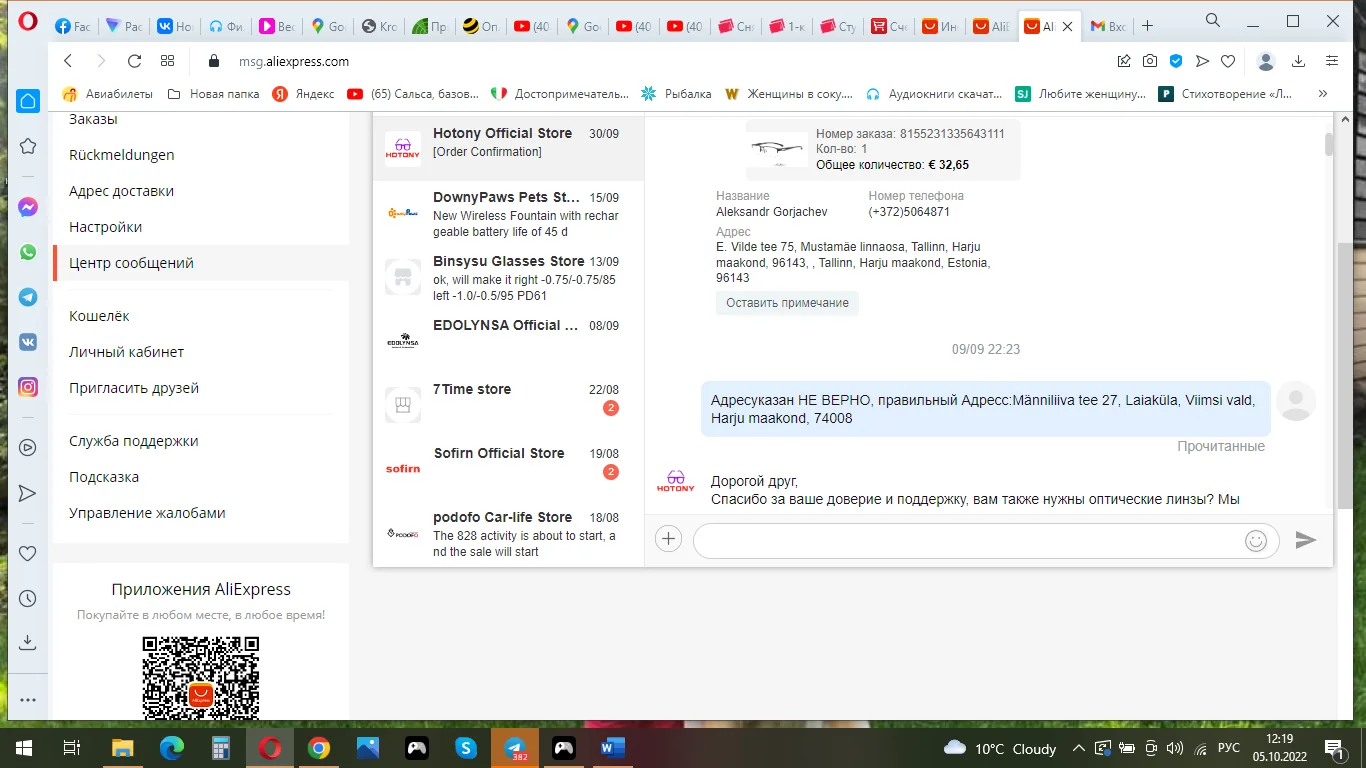Open Instagram in the Opera sidebar
Screen dimensions: 1366x768
(28, 387)
